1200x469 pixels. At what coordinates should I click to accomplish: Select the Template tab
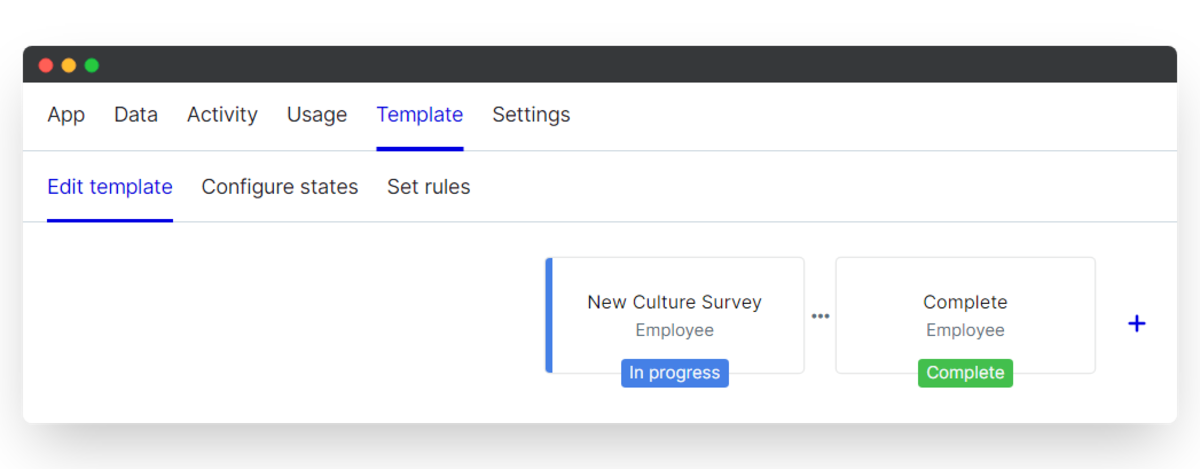click(x=420, y=115)
